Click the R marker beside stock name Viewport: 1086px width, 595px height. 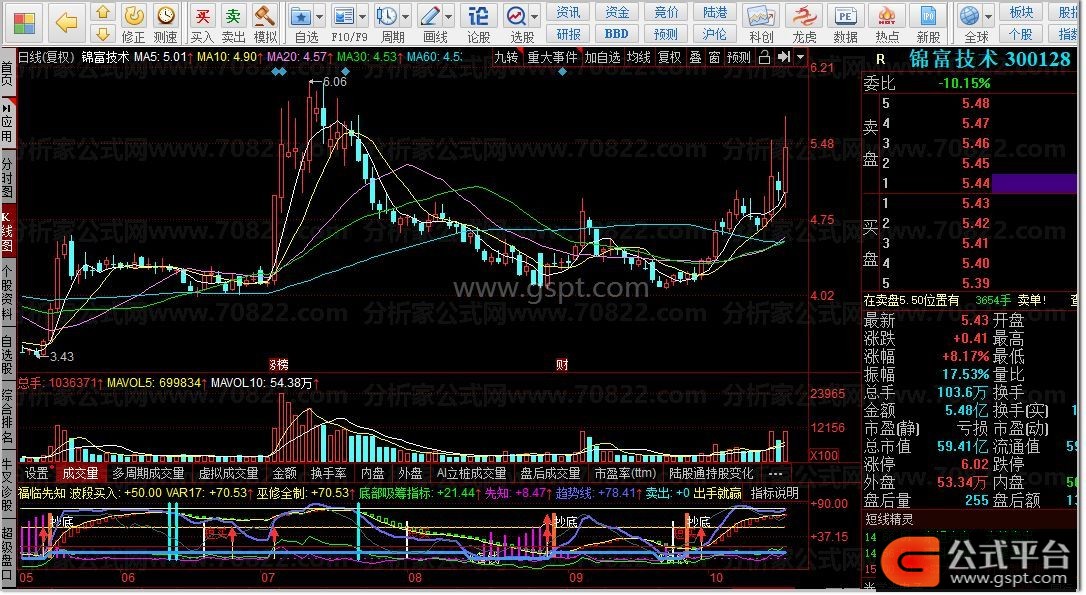tap(880, 60)
